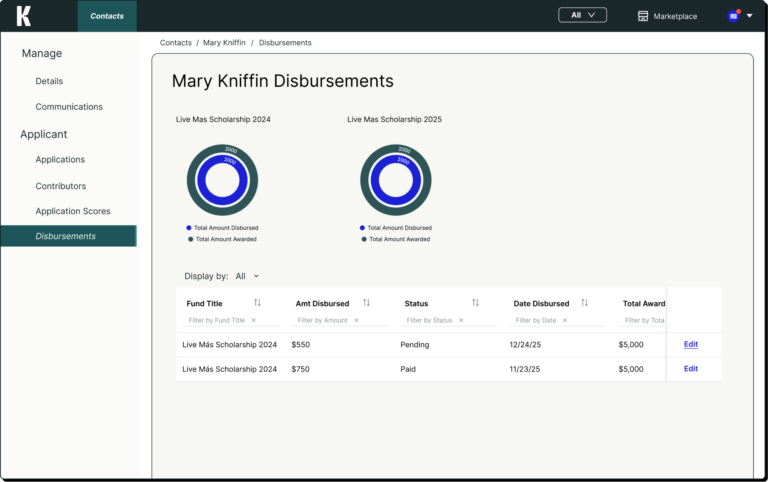768x482 pixels.
Task: Toggle 2025 chart Total Amount Disbursed legend
Action: tap(396, 228)
